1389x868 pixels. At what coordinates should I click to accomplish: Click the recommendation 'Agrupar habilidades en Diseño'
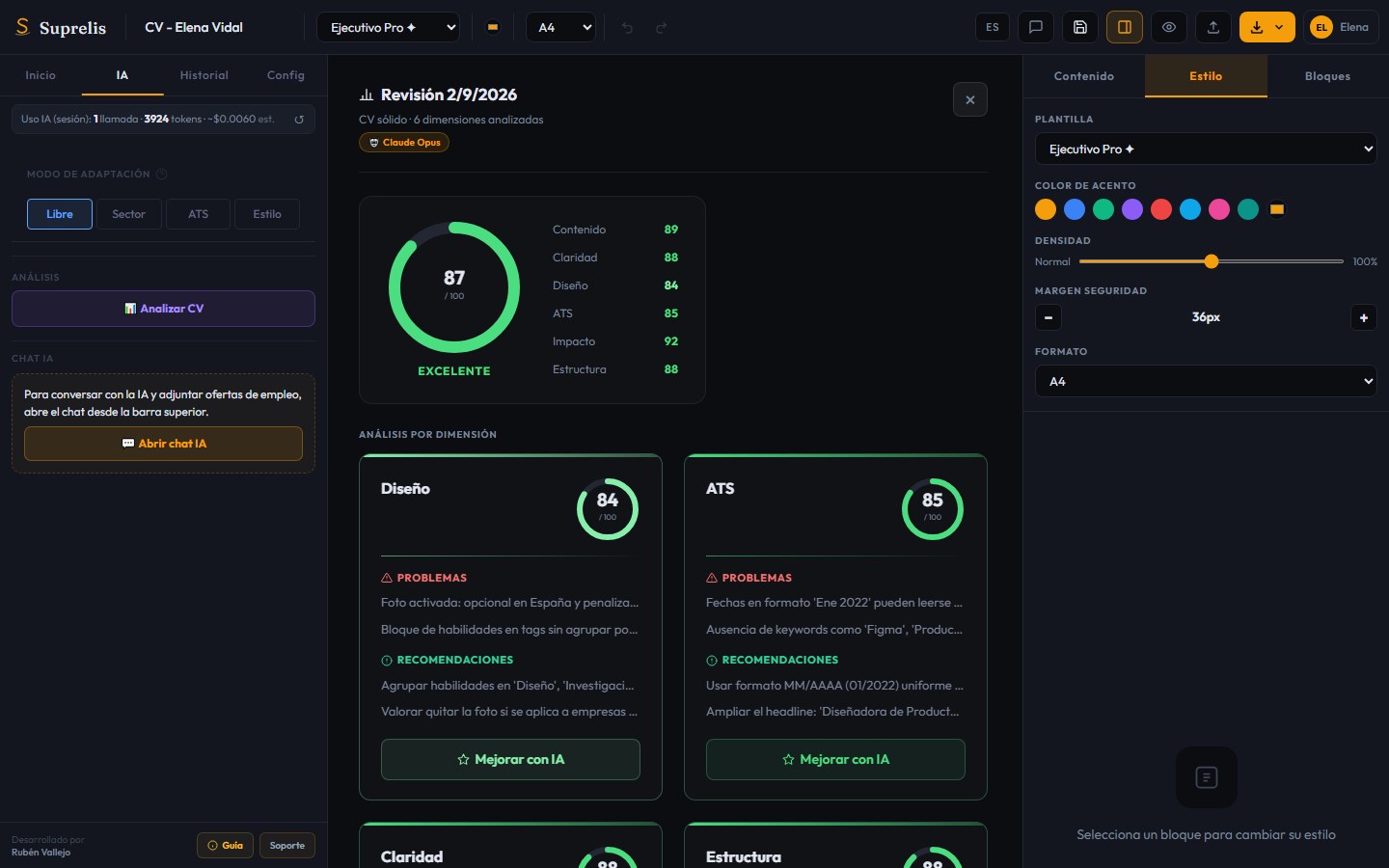[x=508, y=686]
